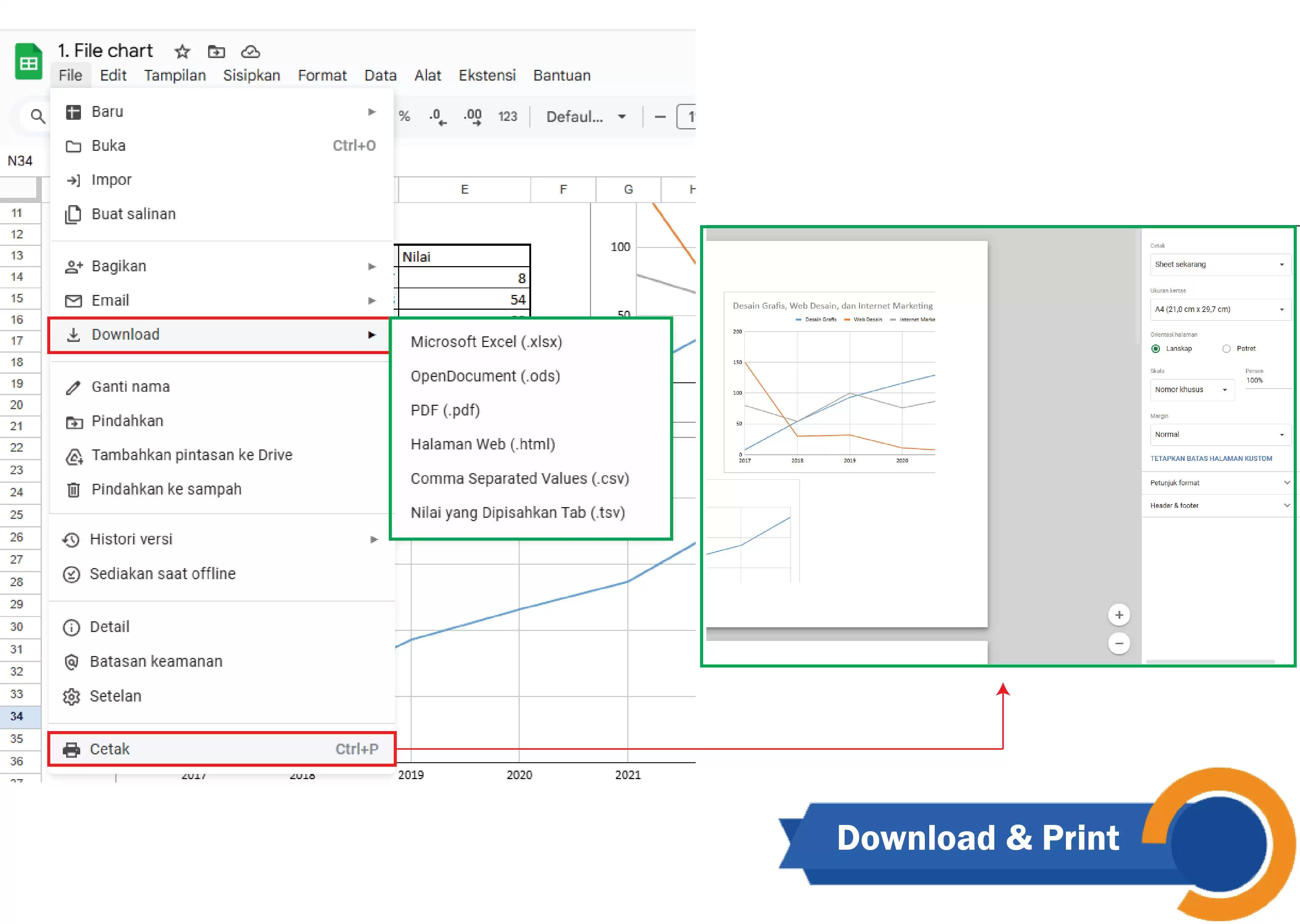Switch orientation to Potret

point(1226,348)
